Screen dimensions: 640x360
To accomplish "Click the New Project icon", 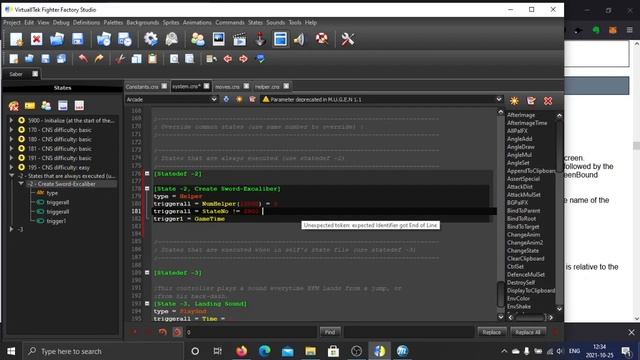I will point(16,39).
